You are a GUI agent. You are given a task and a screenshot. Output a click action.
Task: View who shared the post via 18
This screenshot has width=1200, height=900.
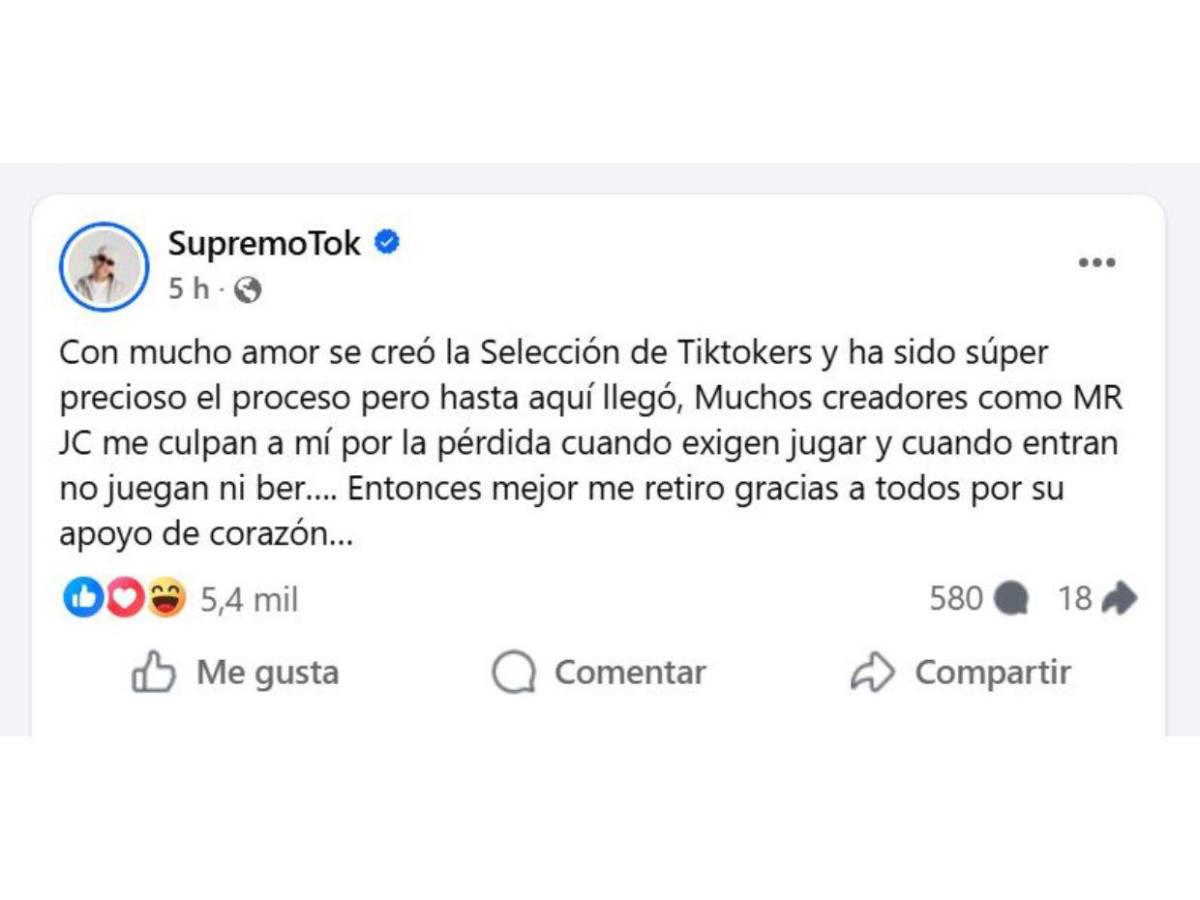coord(1075,597)
